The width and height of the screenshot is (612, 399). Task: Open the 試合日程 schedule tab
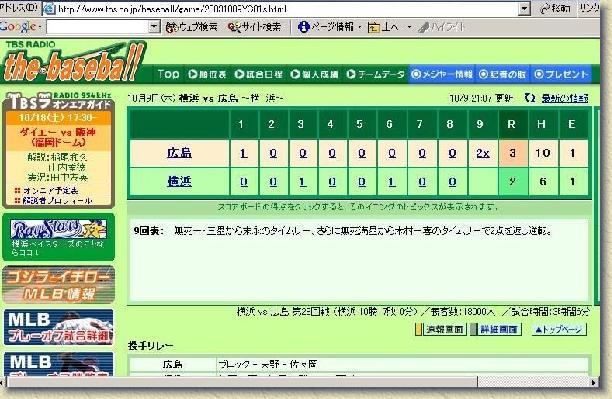pyautogui.click(x=258, y=74)
